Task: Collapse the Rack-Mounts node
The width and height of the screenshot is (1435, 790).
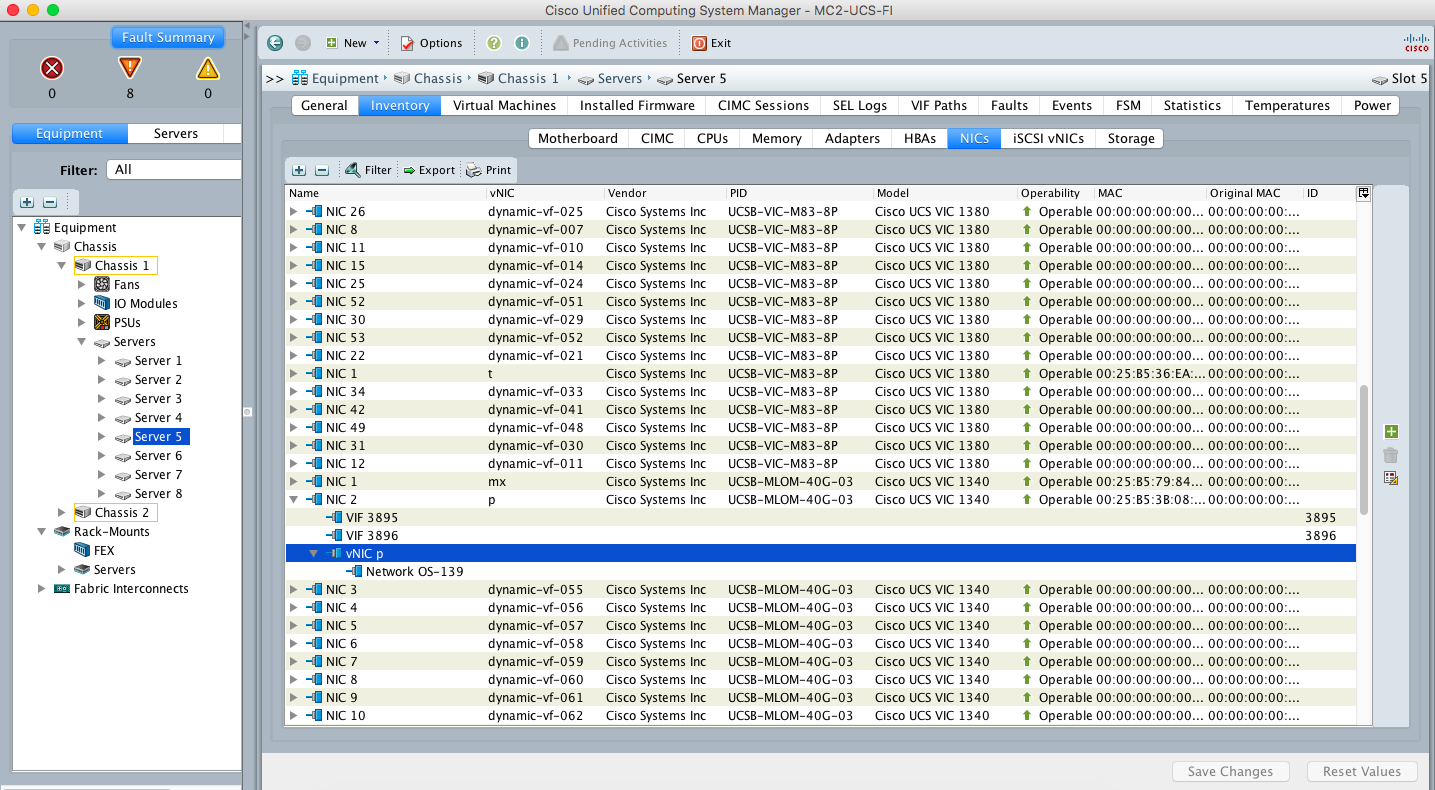Action: pyautogui.click(x=42, y=531)
